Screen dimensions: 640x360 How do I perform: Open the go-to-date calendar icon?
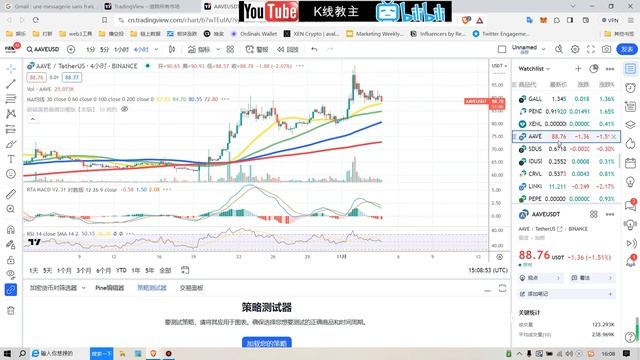coord(185,270)
